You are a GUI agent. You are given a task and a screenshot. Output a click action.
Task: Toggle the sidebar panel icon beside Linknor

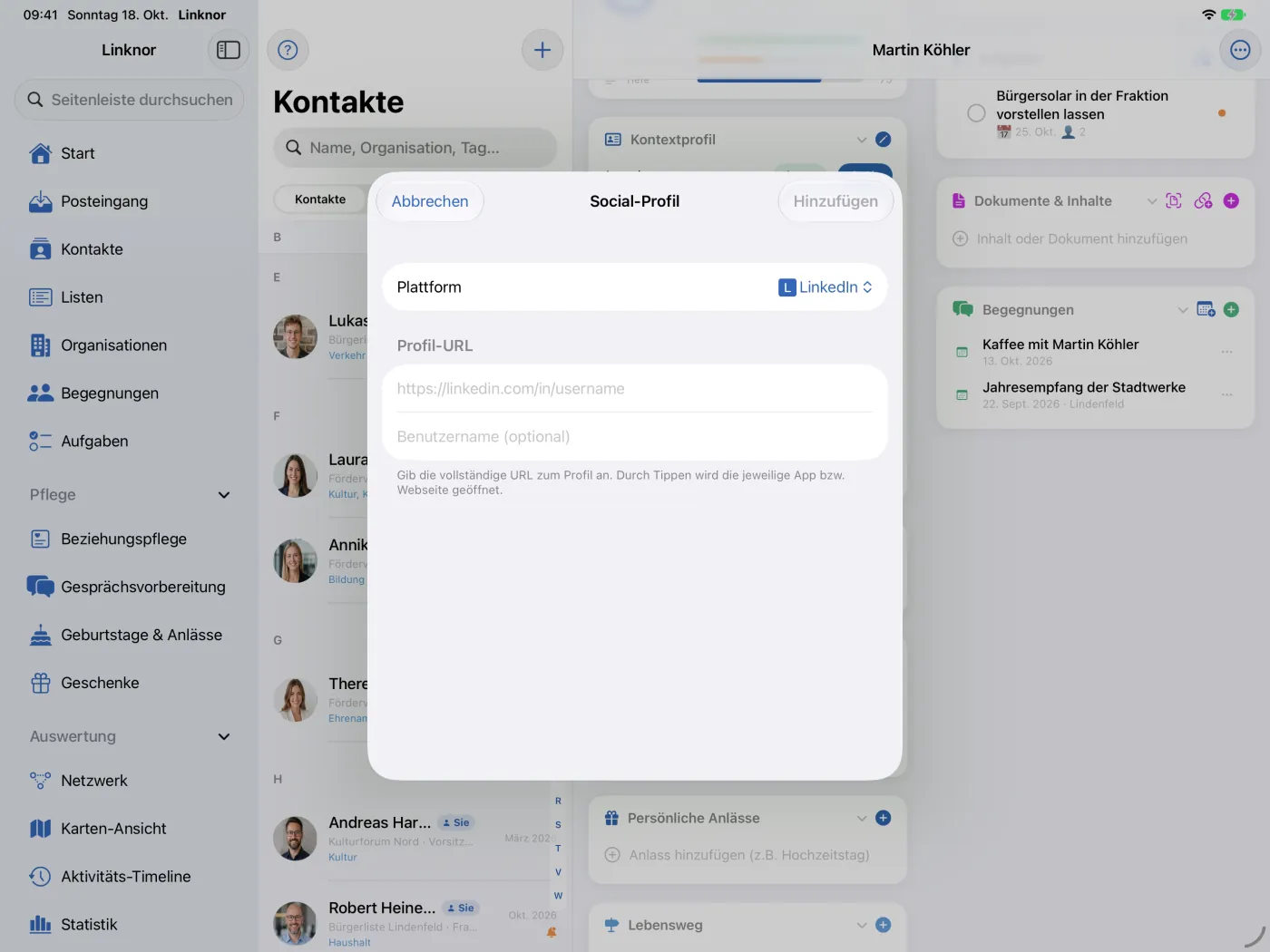pyautogui.click(x=229, y=50)
